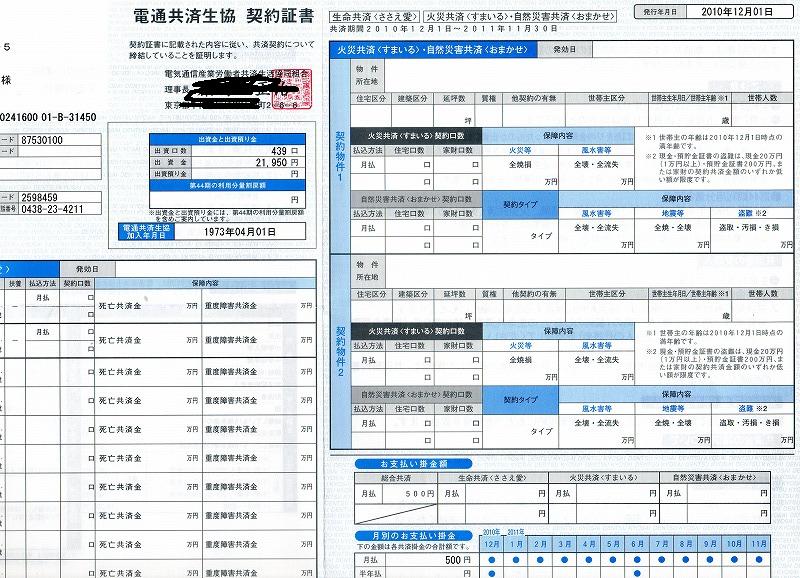800x578 pixels.
Task: Select the 21,950 円 amount
Action: tap(277, 162)
